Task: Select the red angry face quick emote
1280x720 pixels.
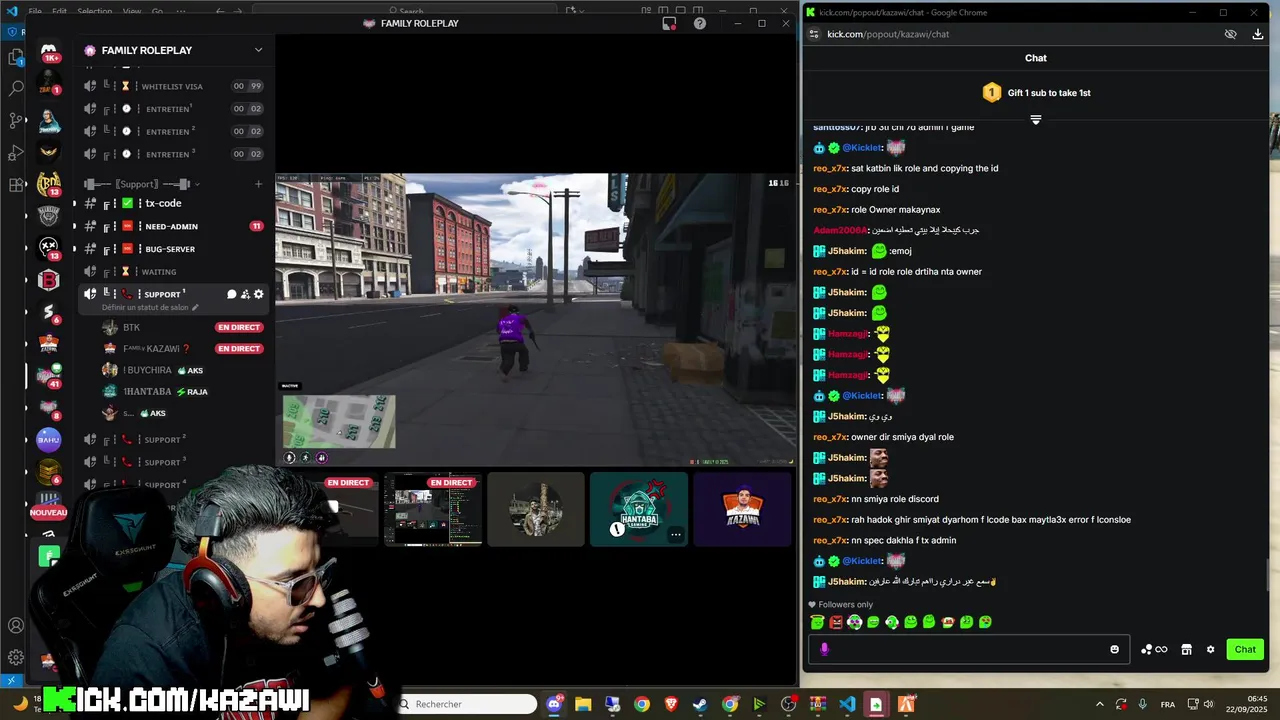Action: (x=836, y=622)
